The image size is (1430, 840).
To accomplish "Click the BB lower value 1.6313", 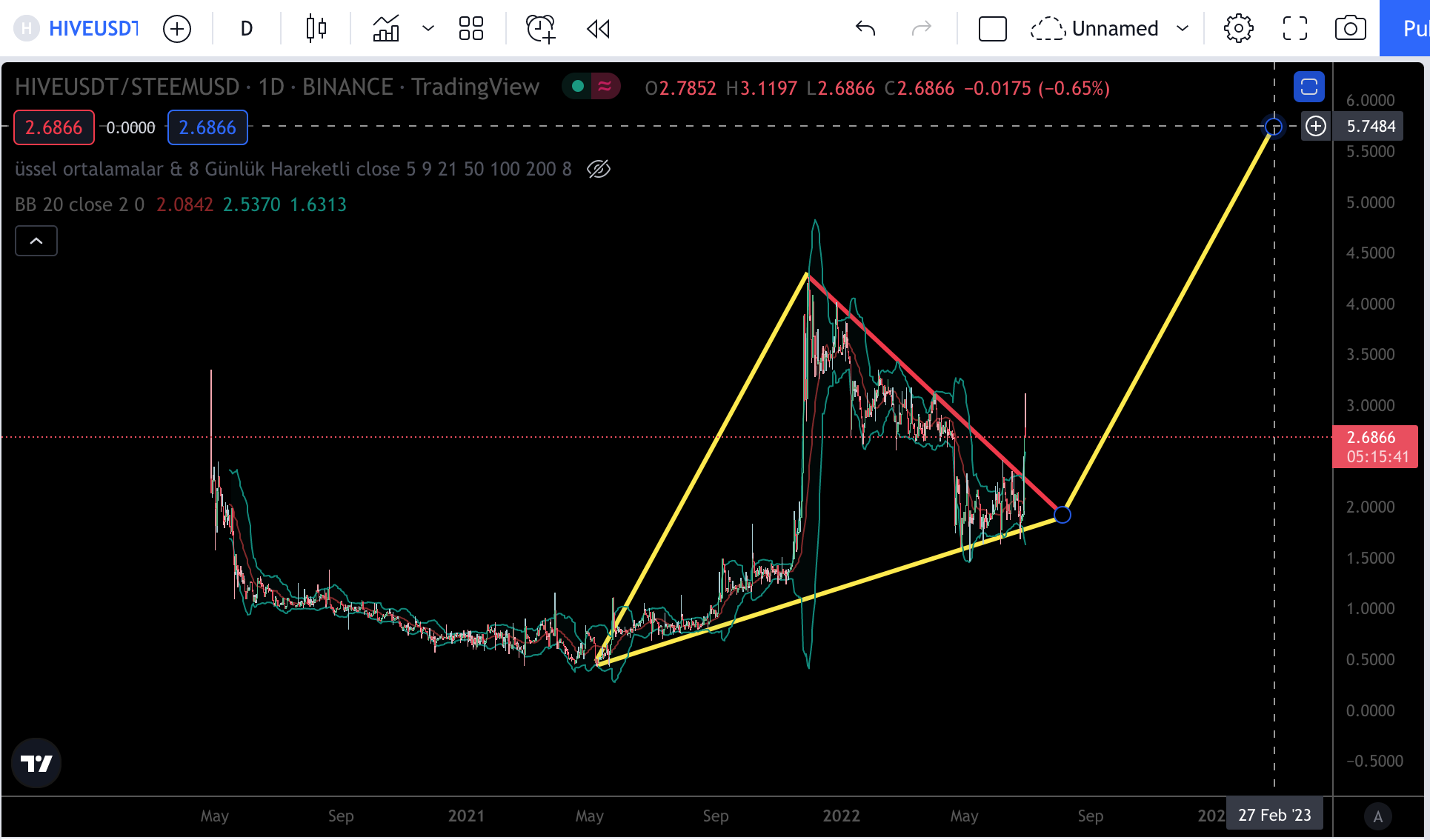I will tap(319, 205).
